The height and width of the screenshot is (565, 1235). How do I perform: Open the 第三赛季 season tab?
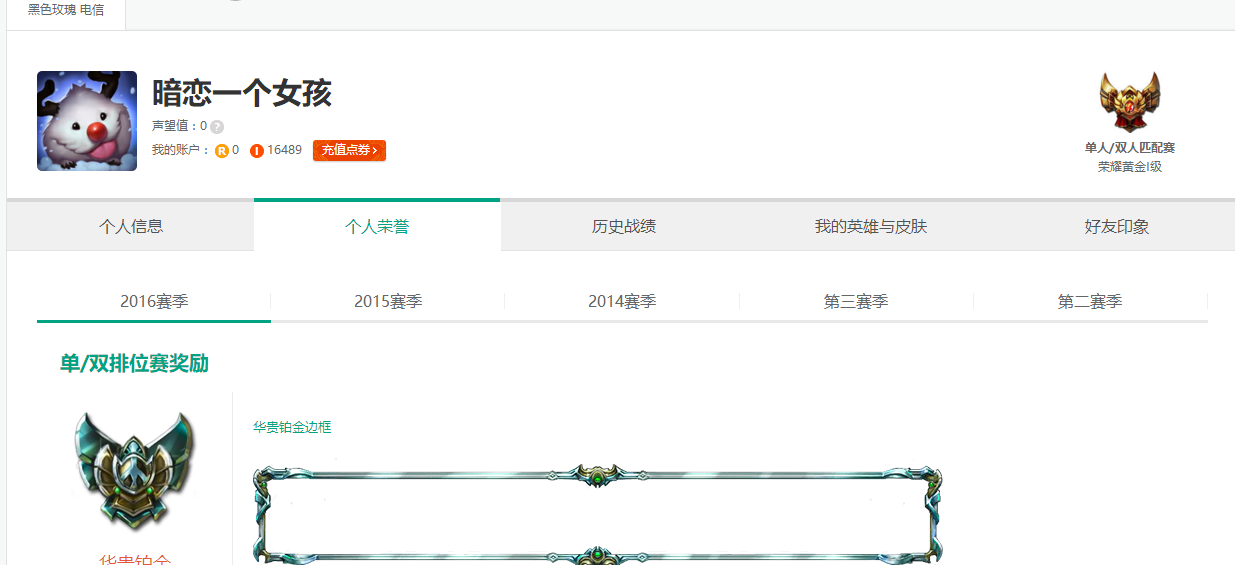(x=856, y=301)
